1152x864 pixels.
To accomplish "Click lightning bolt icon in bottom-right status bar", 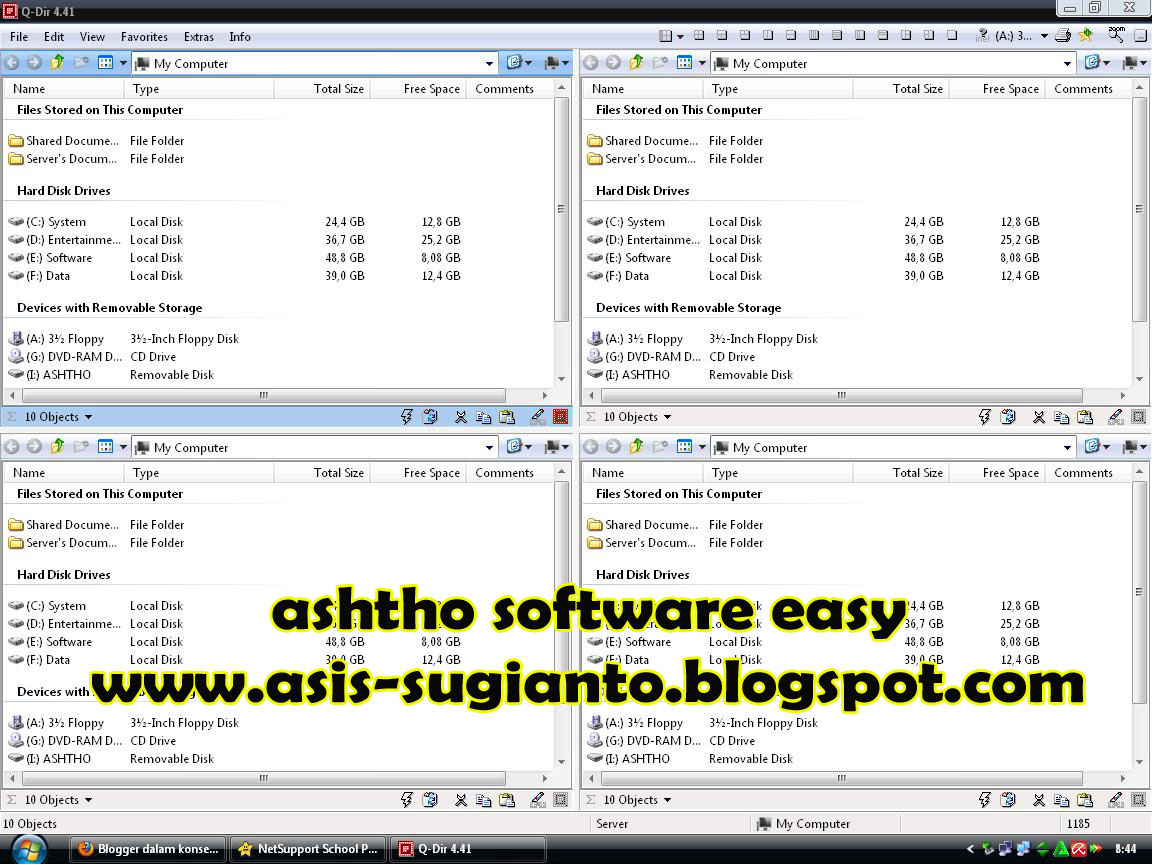I will coord(984,799).
